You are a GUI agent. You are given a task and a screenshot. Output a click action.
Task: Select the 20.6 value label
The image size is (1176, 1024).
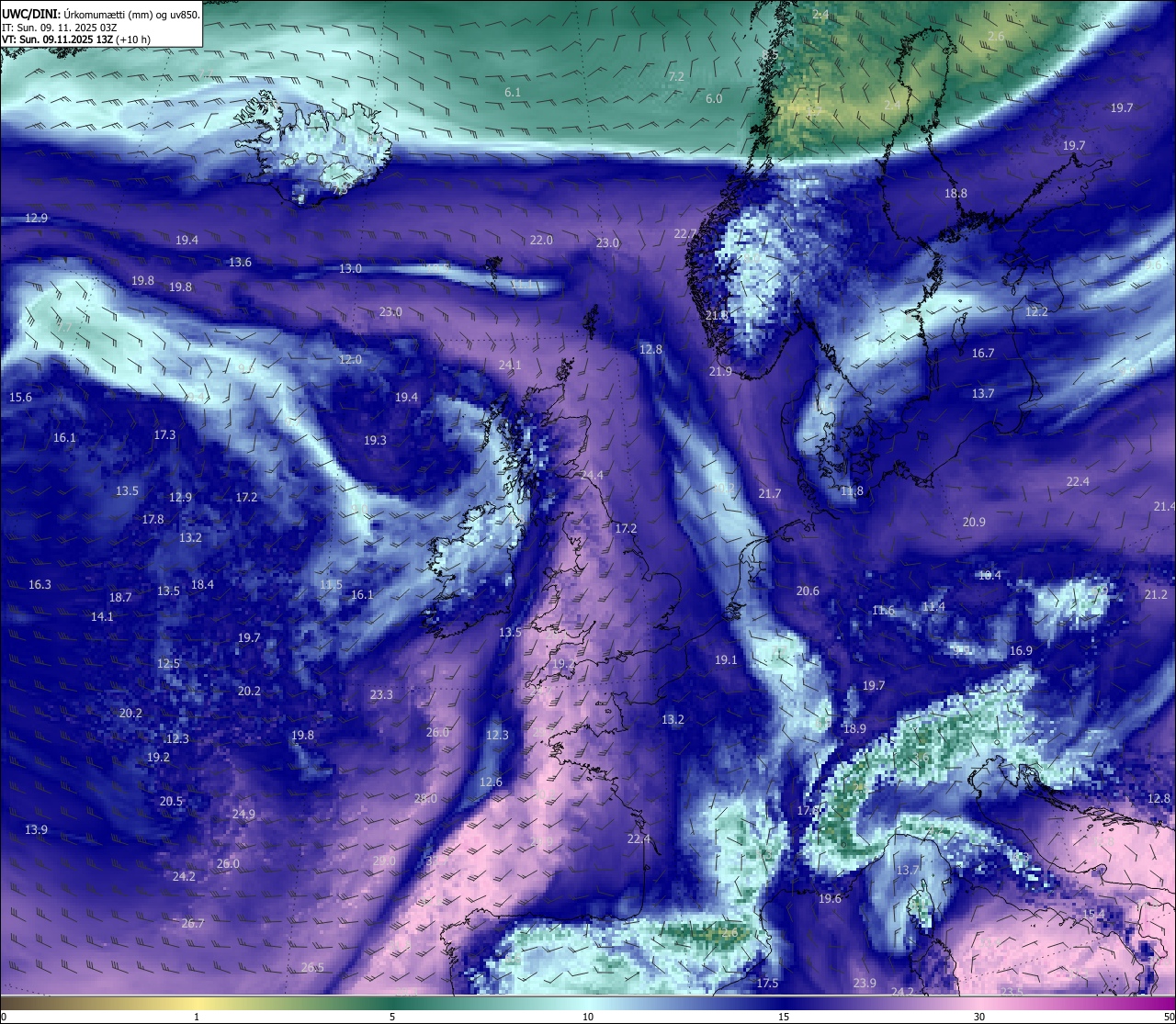click(808, 591)
